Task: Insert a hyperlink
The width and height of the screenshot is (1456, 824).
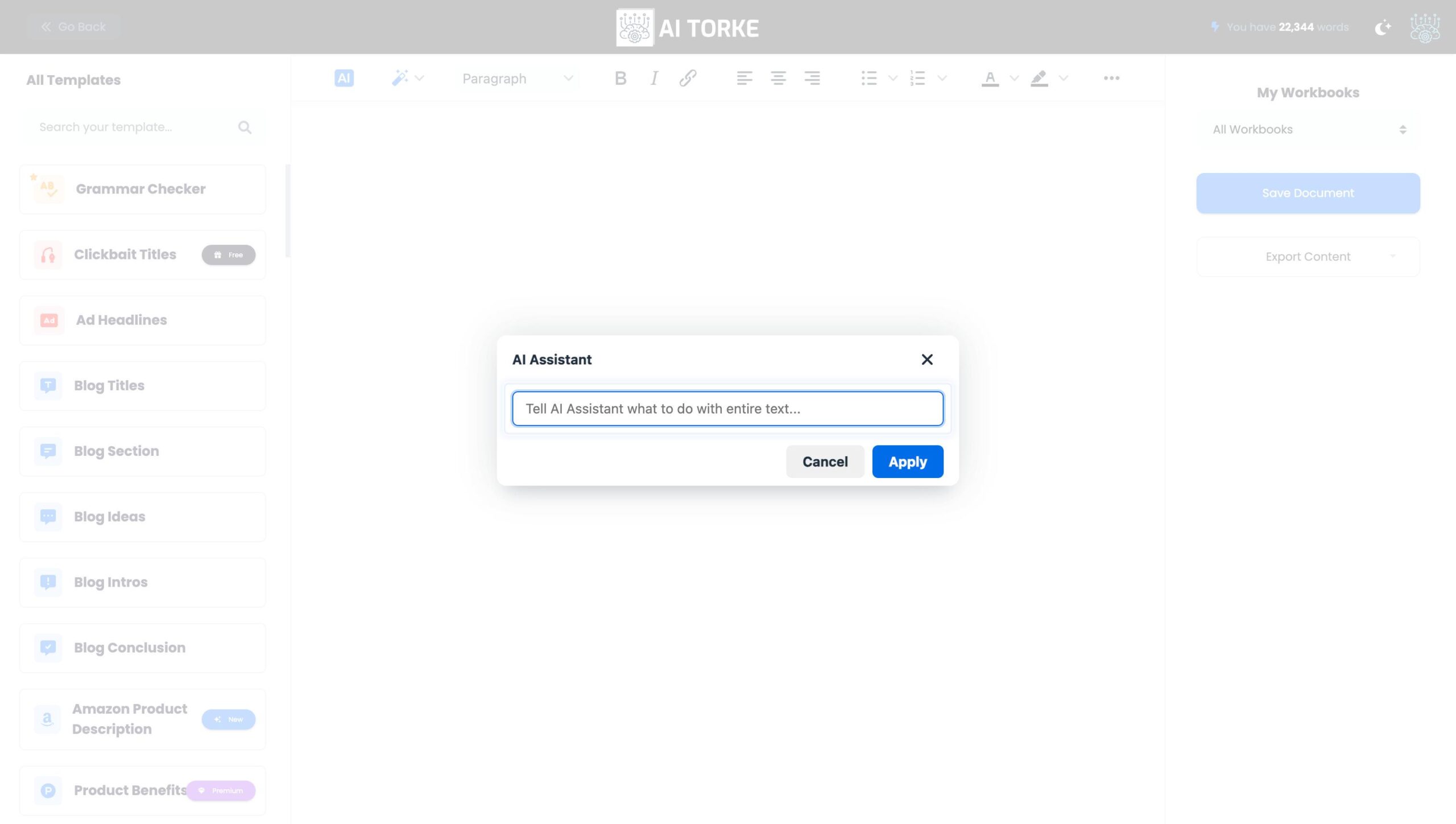Action: (689, 78)
